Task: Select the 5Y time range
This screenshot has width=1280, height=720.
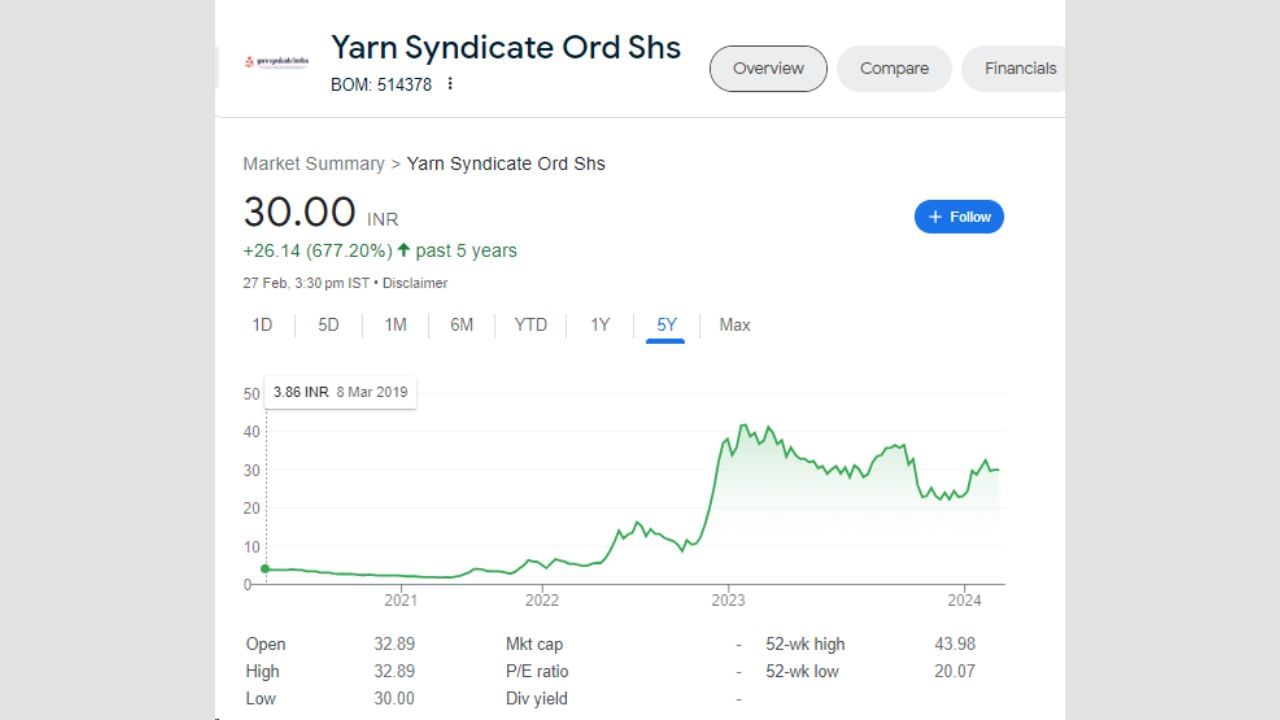Action: click(x=666, y=325)
